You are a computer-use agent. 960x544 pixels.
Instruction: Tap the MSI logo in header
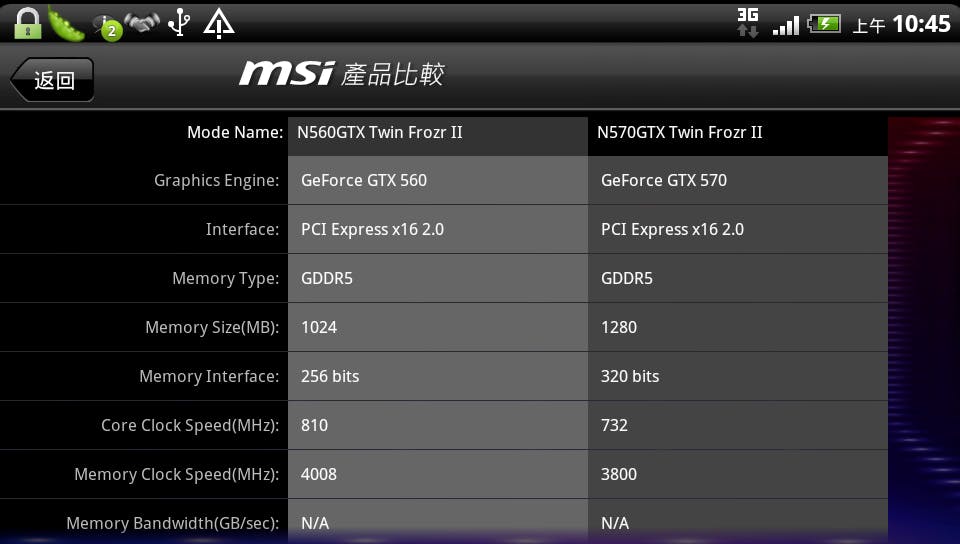pyautogui.click(x=287, y=73)
